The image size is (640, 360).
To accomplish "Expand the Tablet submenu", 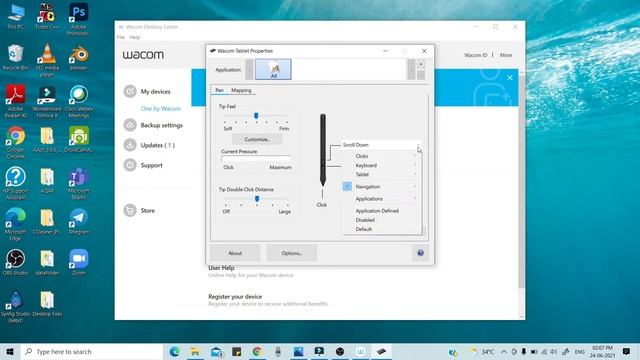I will coord(382,174).
